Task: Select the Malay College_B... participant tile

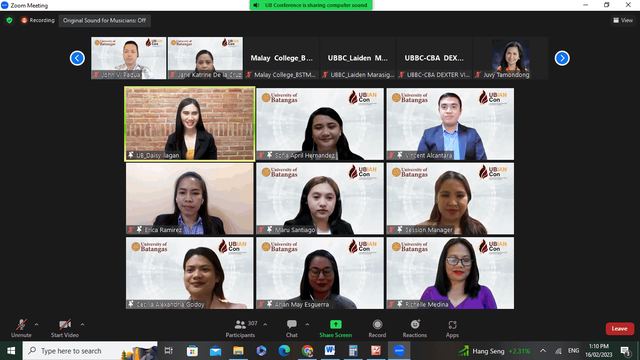Action: coord(282,58)
